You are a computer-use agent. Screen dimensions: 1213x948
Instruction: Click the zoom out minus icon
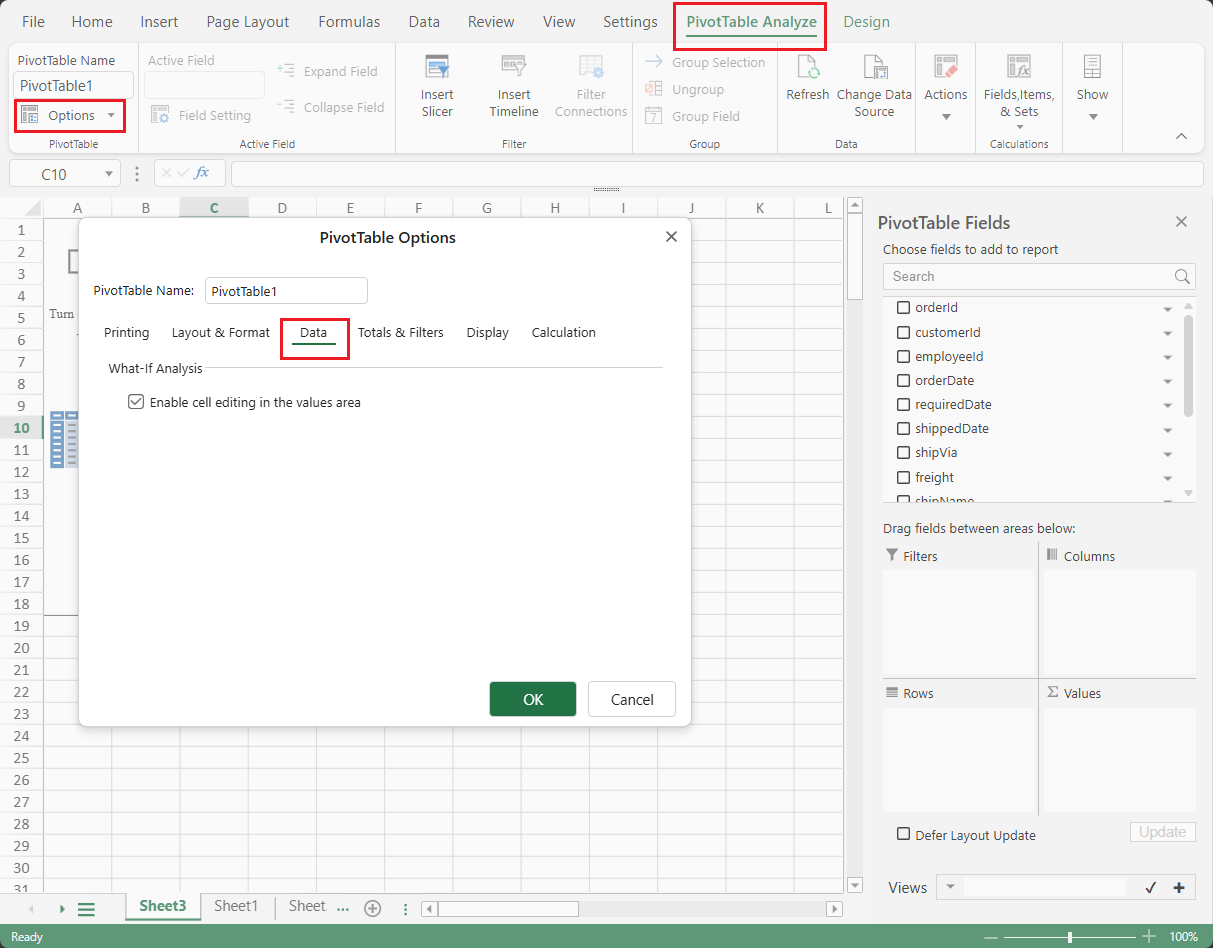(x=991, y=937)
